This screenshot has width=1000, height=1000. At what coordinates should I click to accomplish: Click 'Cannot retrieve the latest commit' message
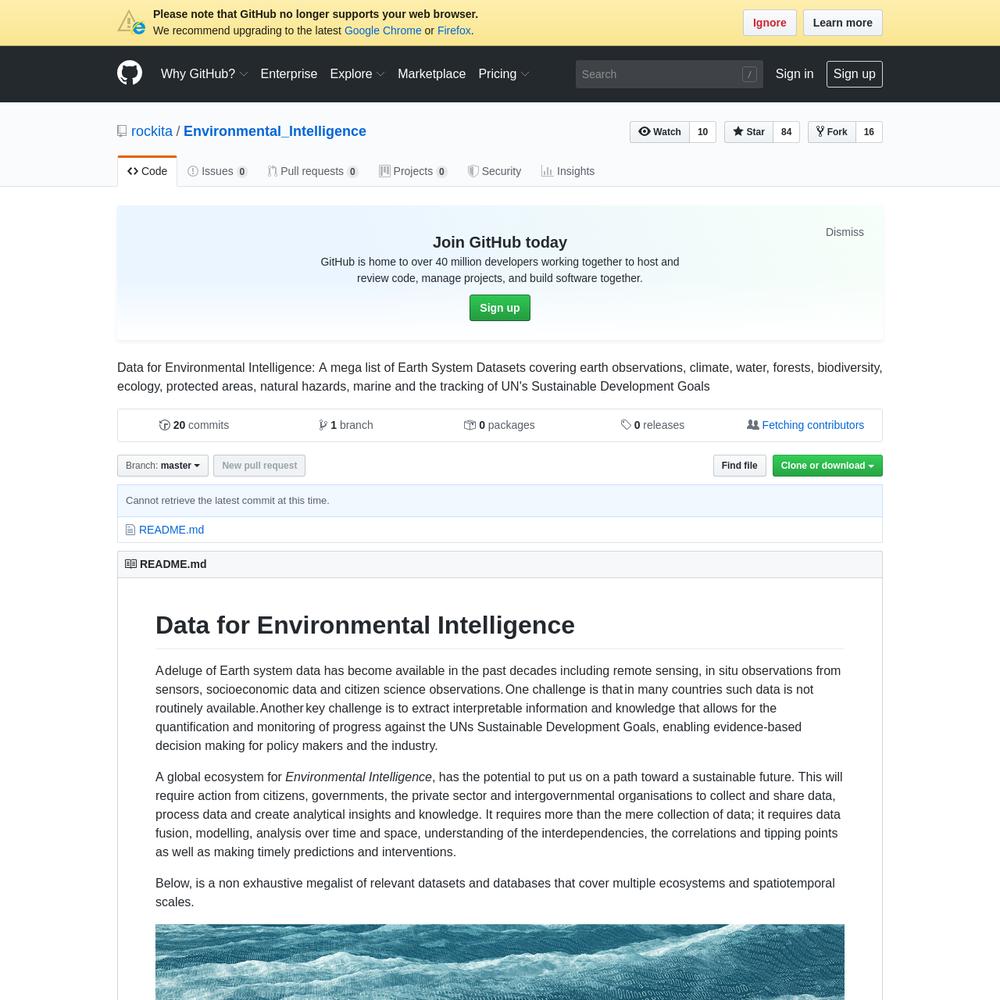[x=228, y=501]
